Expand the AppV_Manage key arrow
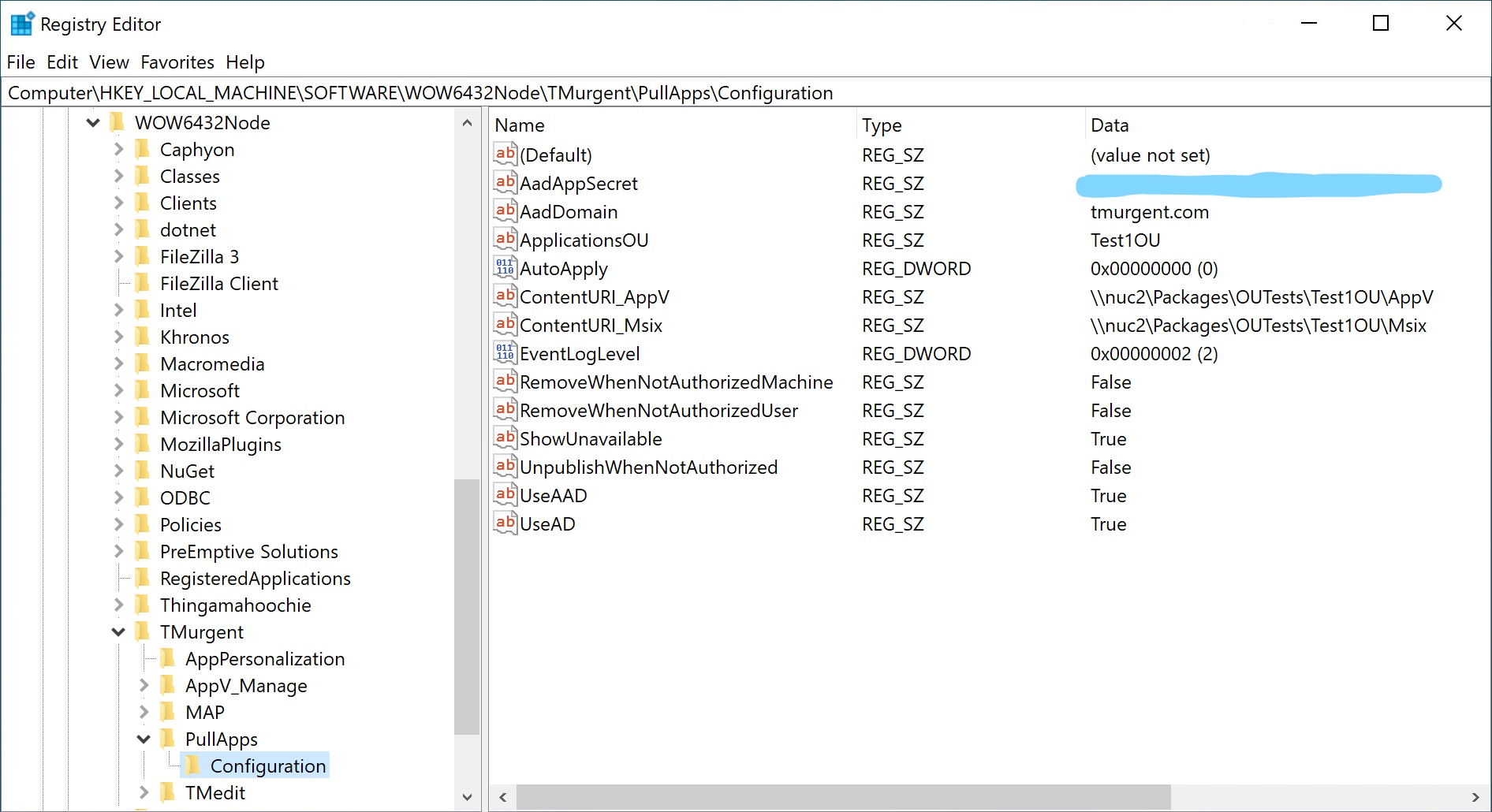Viewport: 1492px width, 812px height. tap(144, 685)
